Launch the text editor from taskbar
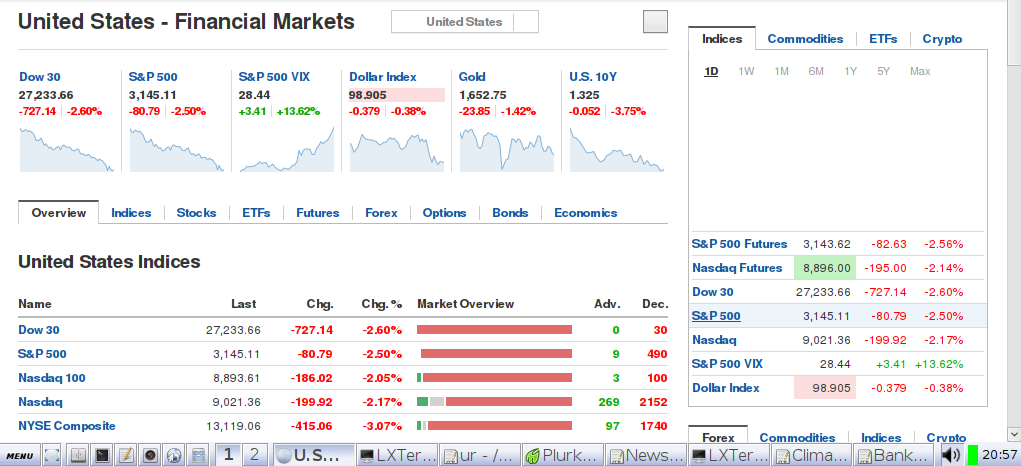This screenshot has width=1021, height=466. (x=126, y=454)
